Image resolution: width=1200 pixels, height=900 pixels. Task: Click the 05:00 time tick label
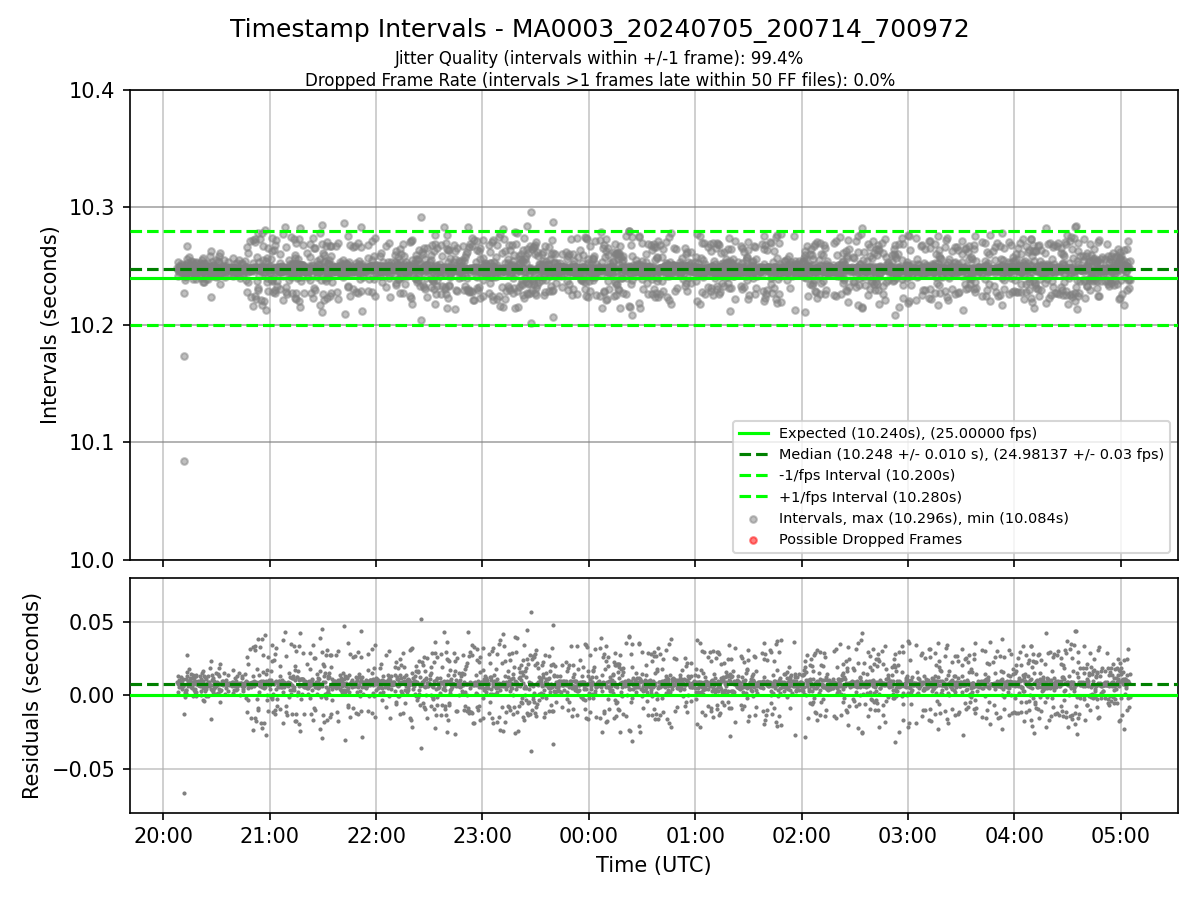(1120, 834)
